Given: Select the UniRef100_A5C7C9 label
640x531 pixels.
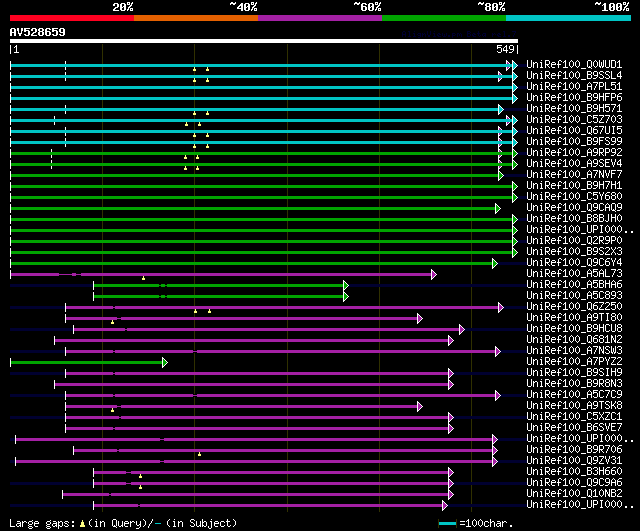Looking at the screenshot, I should (x=574, y=395).
